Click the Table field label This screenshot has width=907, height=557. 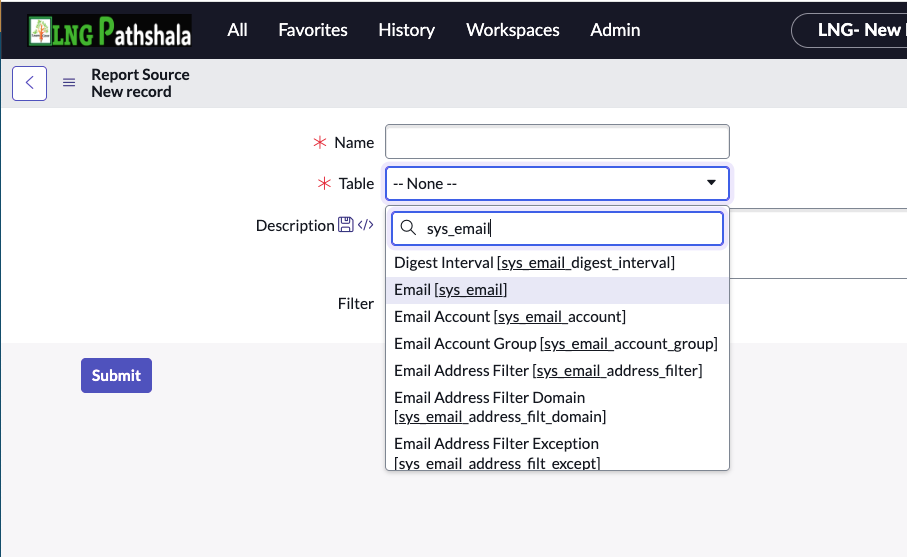click(x=356, y=183)
